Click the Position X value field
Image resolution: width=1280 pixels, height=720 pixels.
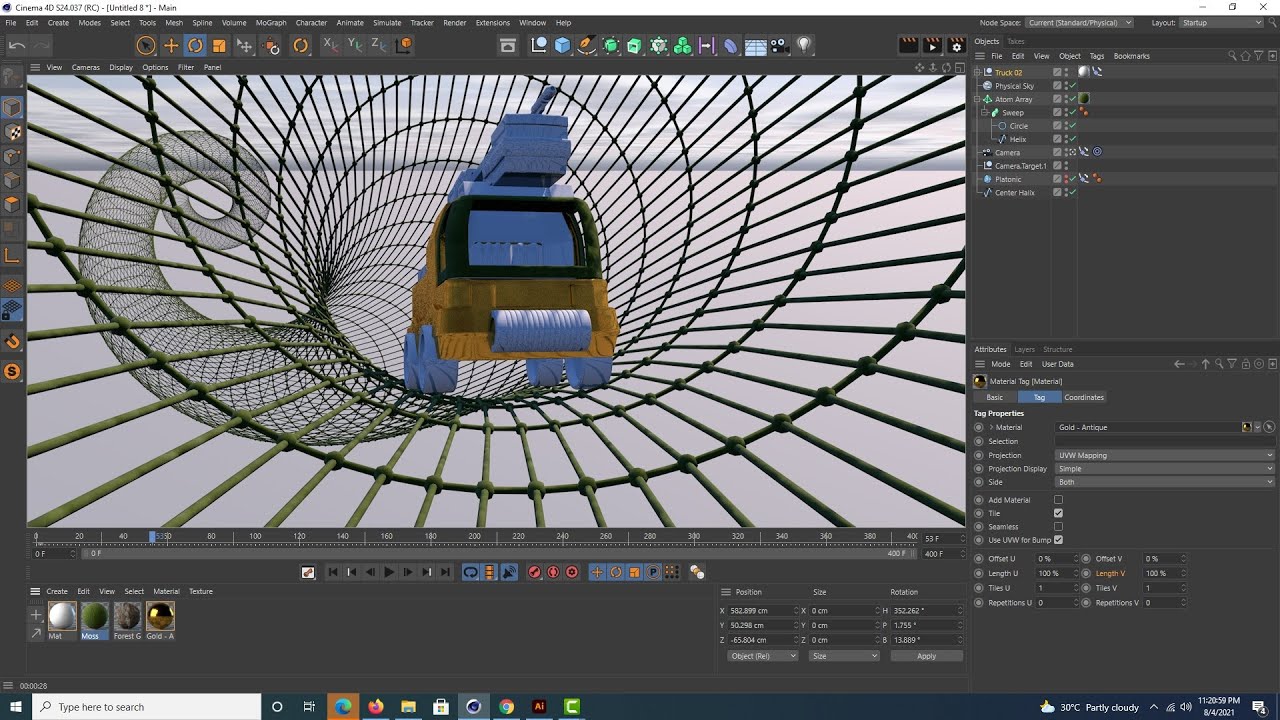(x=764, y=610)
